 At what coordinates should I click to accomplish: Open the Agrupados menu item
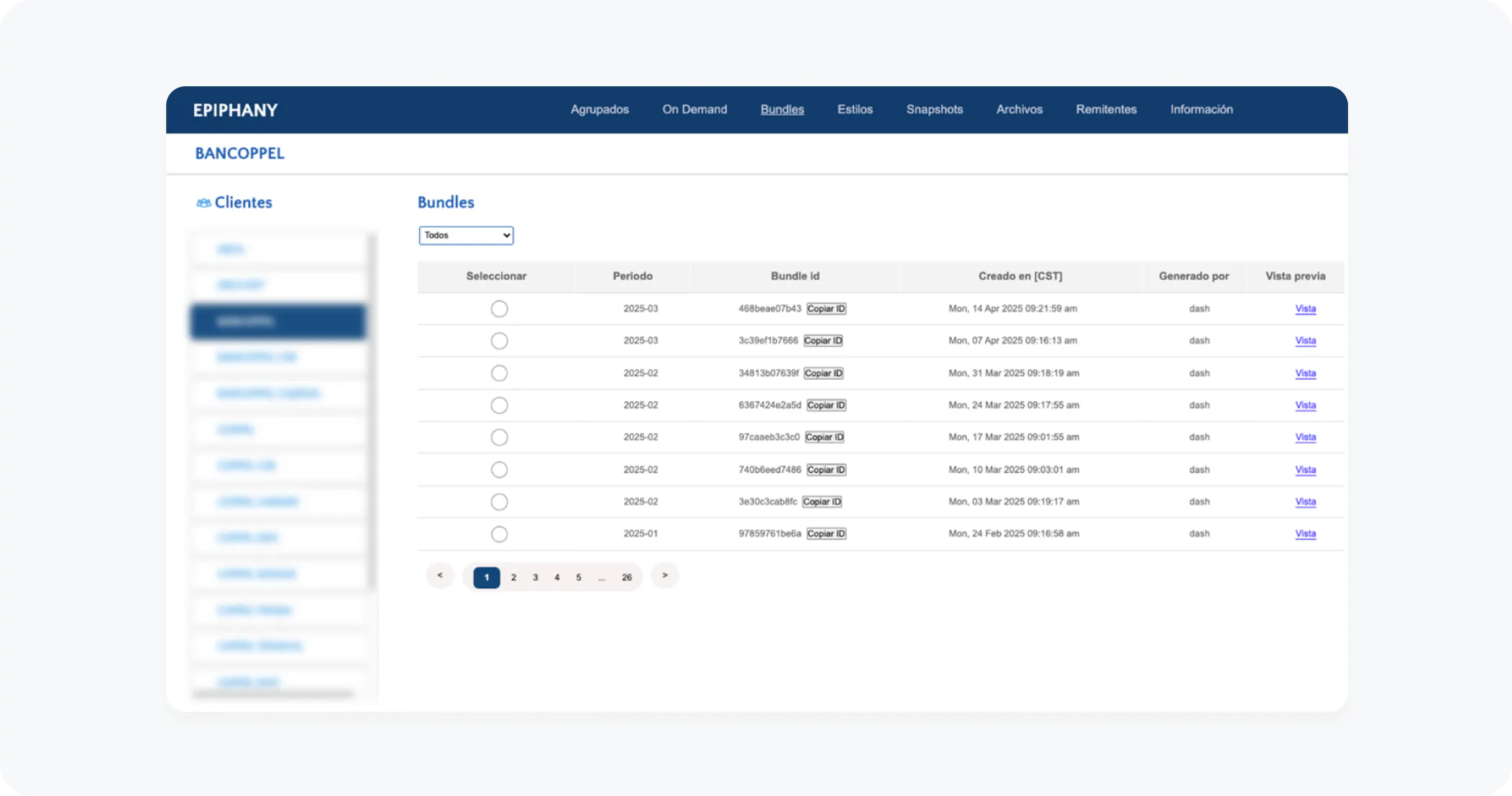pos(600,109)
